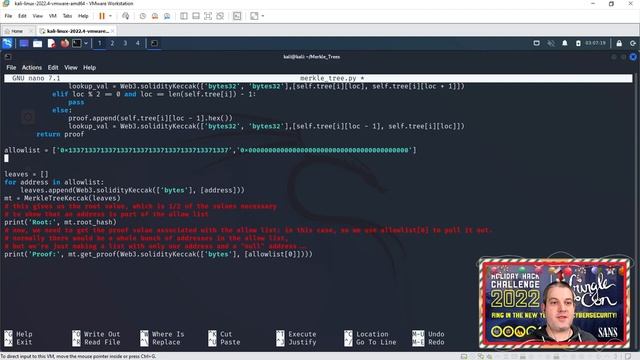The height and width of the screenshot is (360, 640).
Task: Click the allowlist assignment line in nano
Action: 210,150
